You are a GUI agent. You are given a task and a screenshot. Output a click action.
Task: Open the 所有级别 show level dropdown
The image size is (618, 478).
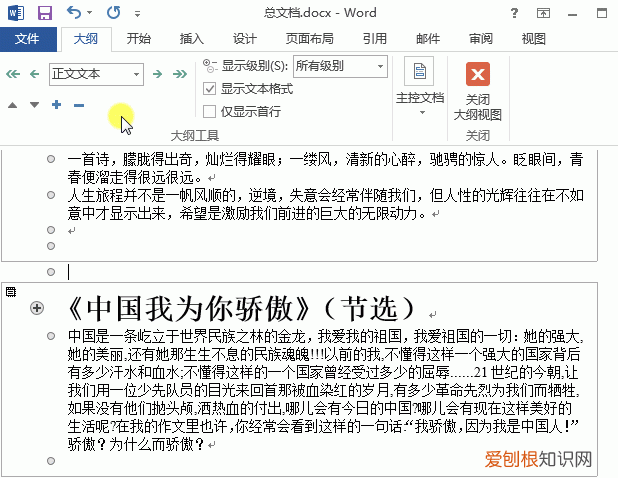click(340, 66)
